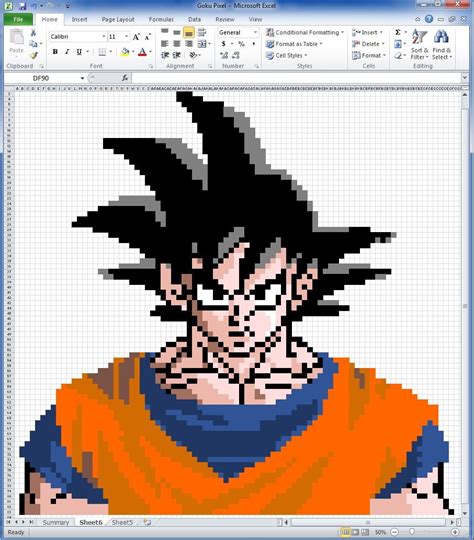474x540 pixels.
Task: Expand the General number format dropdown
Action: tap(255, 32)
